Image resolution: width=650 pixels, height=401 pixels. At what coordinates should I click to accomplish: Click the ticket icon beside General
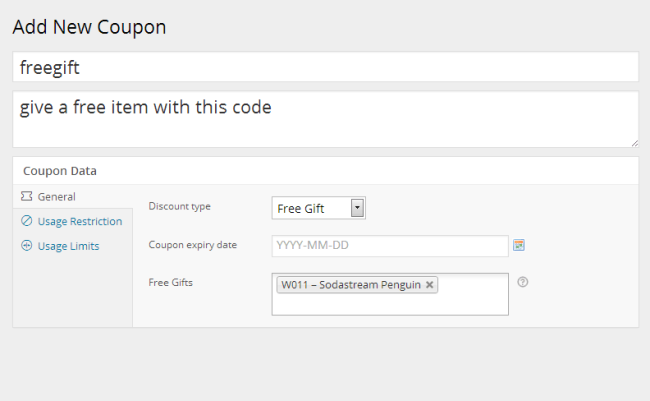point(26,197)
